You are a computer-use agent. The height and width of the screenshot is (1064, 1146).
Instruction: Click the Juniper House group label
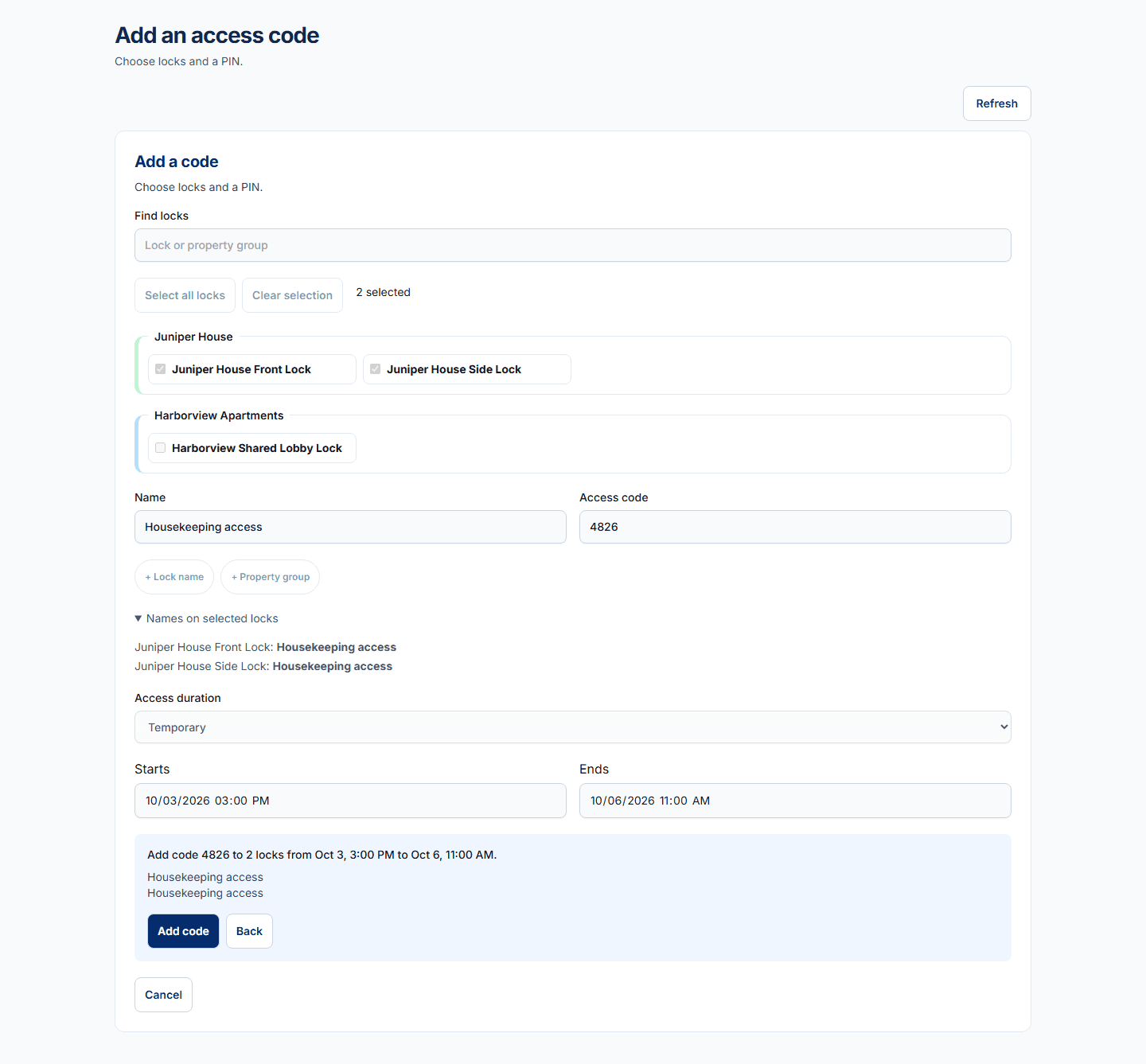193,337
